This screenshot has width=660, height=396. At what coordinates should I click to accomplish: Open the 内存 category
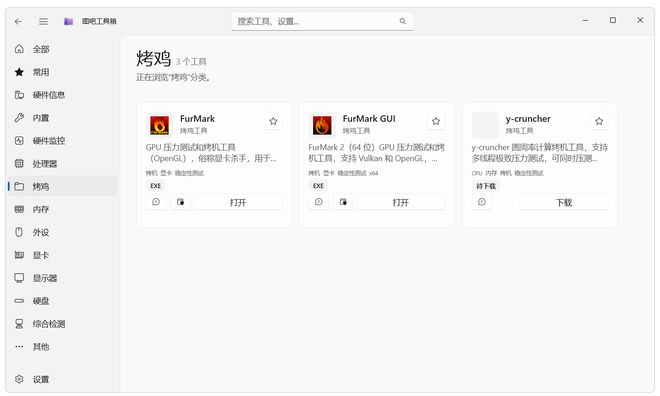pos(62,209)
